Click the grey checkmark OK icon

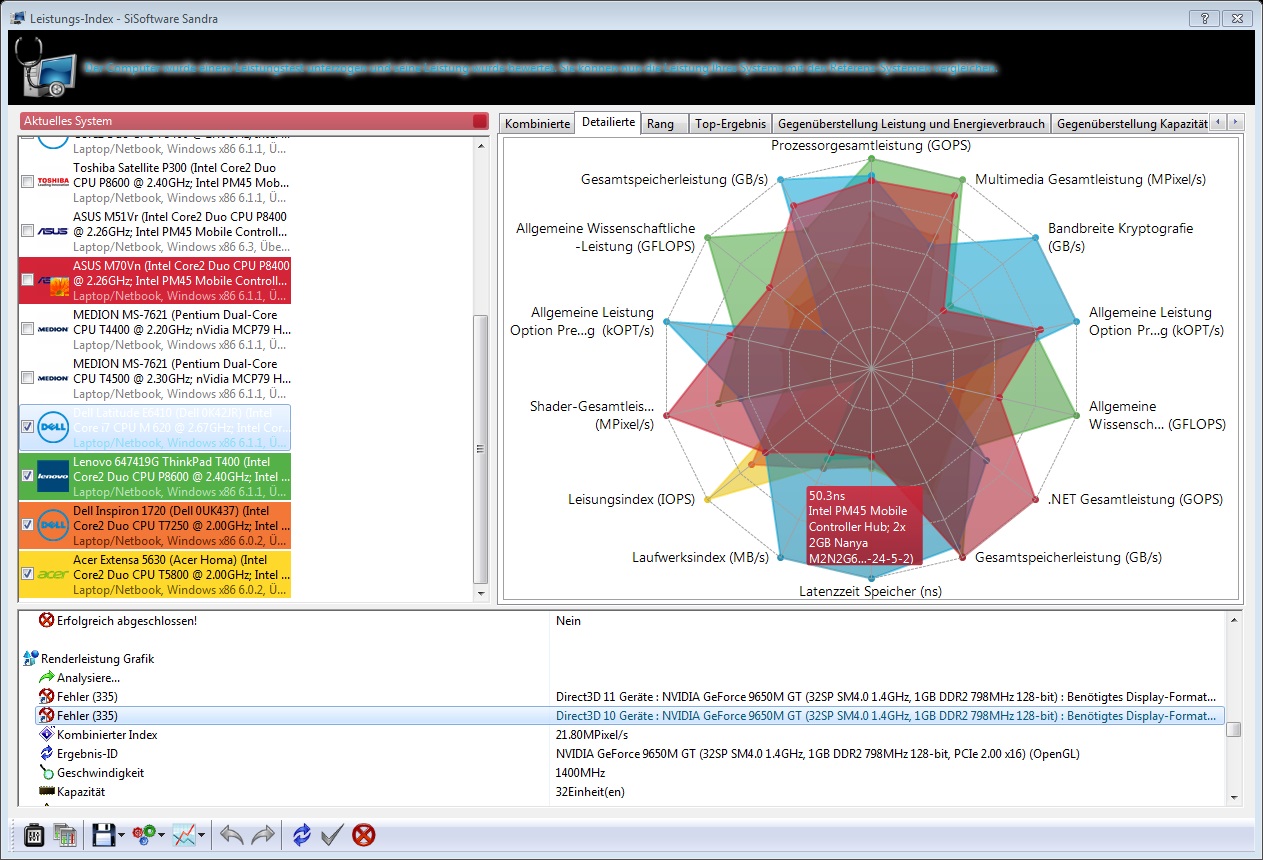tap(333, 834)
